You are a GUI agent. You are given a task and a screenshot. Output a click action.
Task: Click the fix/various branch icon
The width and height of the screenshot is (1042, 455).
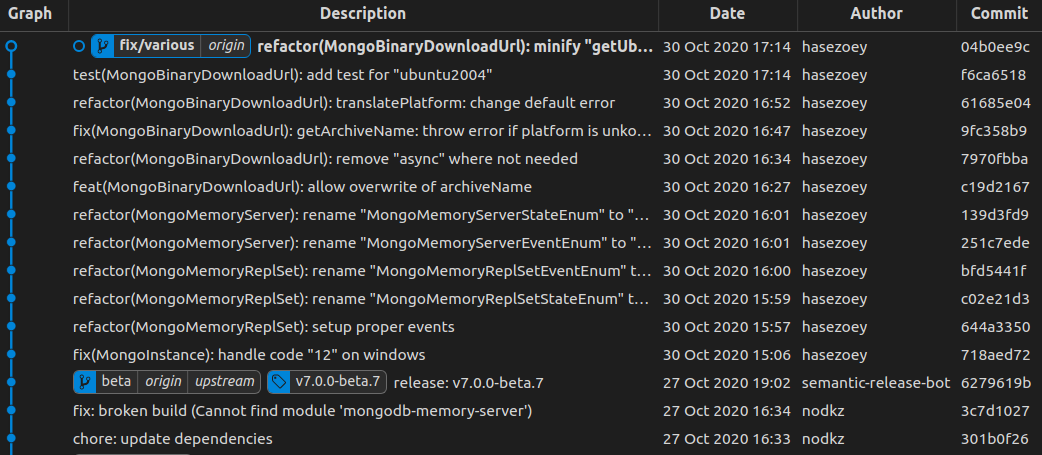tap(104, 46)
